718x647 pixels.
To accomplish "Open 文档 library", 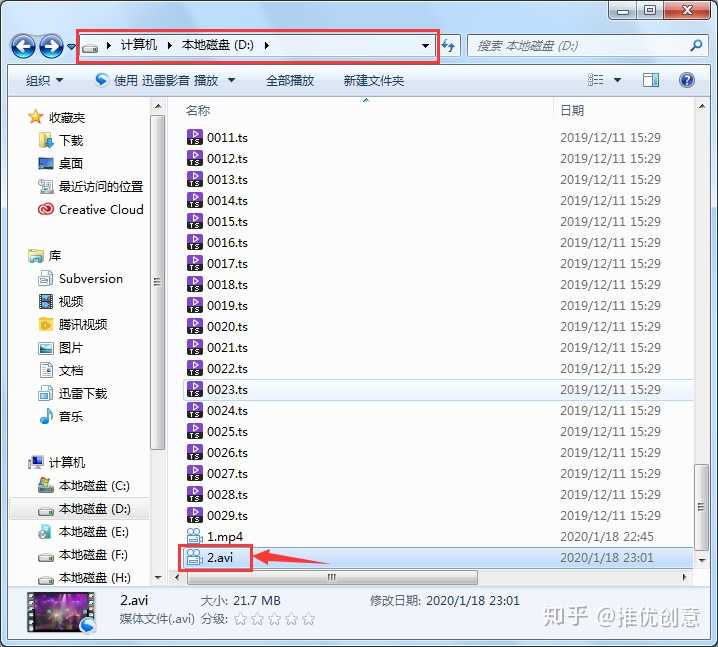I will click(71, 370).
